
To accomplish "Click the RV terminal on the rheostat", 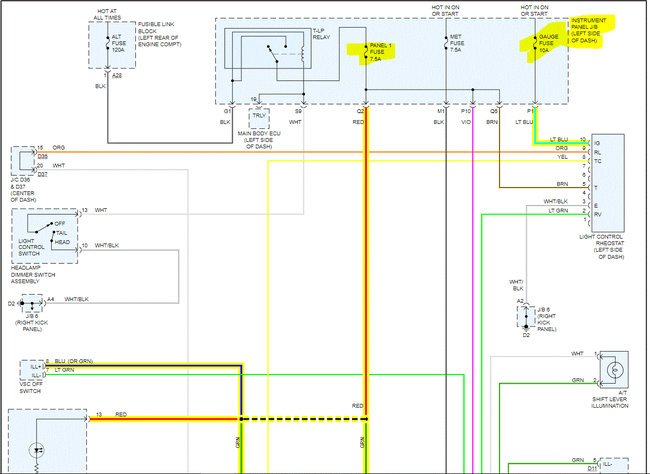I will point(598,214).
